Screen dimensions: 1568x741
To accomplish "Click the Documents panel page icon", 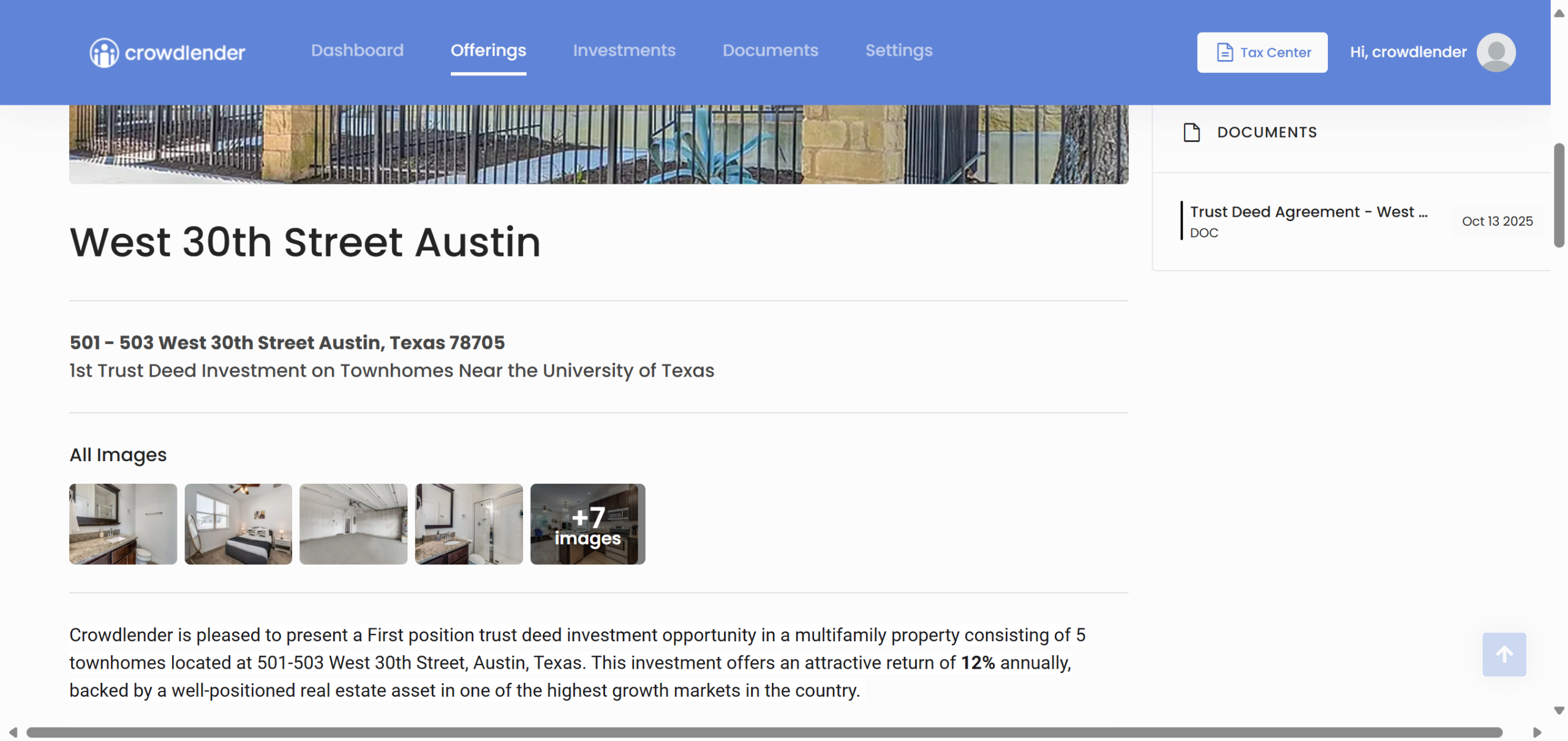I will (x=1191, y=132).
